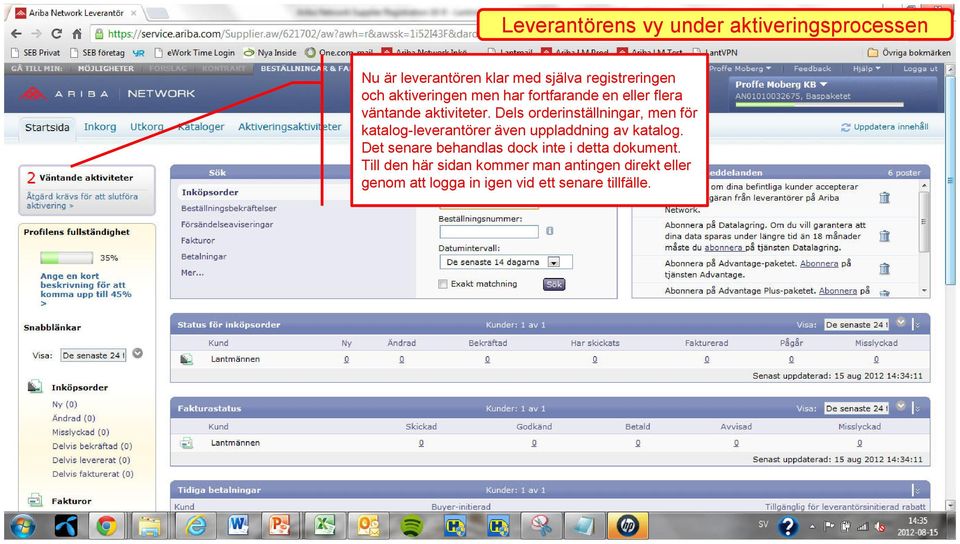Delete the Datalagring message via its trash icon
This screenshot has width=960, height=544.
884,236
